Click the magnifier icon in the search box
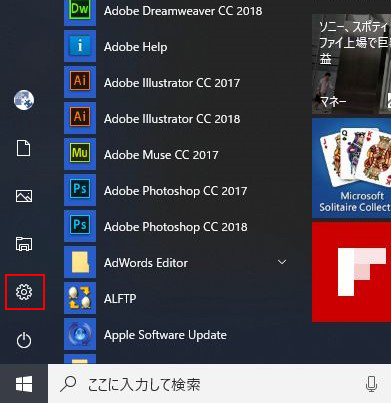This screenshot has width=391, height=403. point(68,384)
